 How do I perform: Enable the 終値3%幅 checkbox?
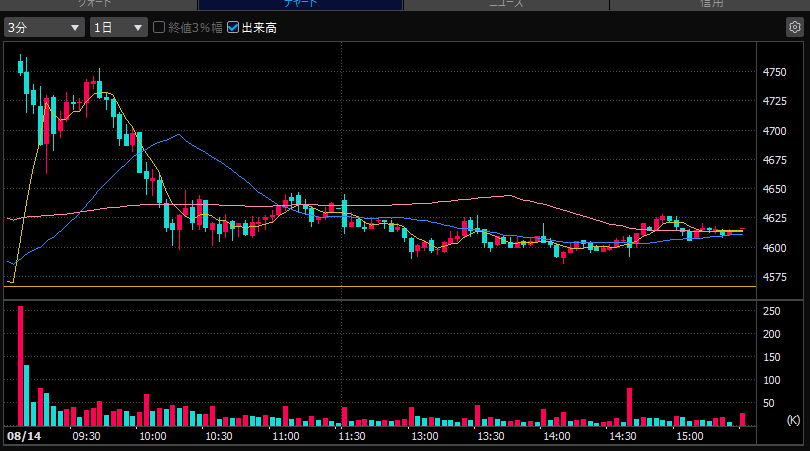pyautogui.click(x=159, y=27)
